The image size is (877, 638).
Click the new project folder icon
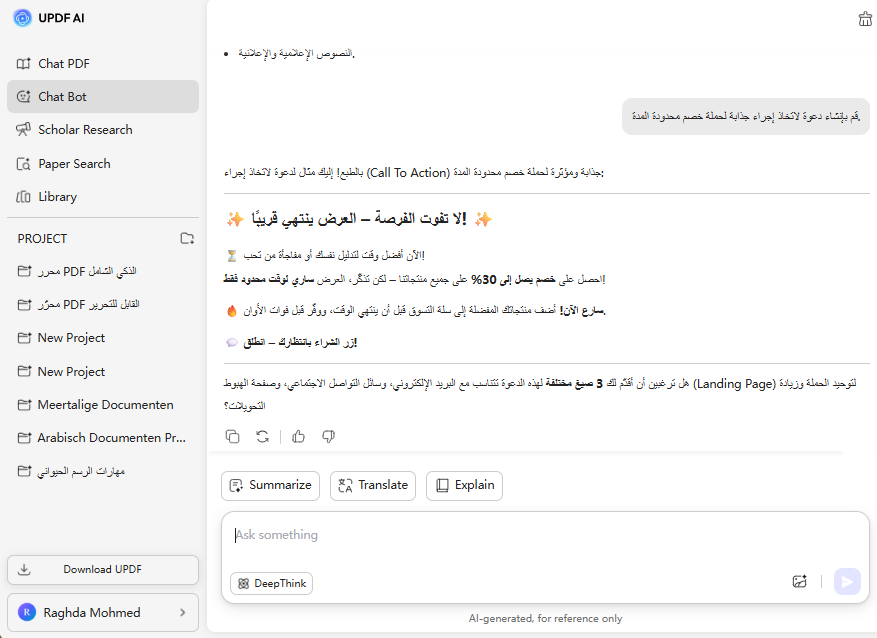pos(187,238)
